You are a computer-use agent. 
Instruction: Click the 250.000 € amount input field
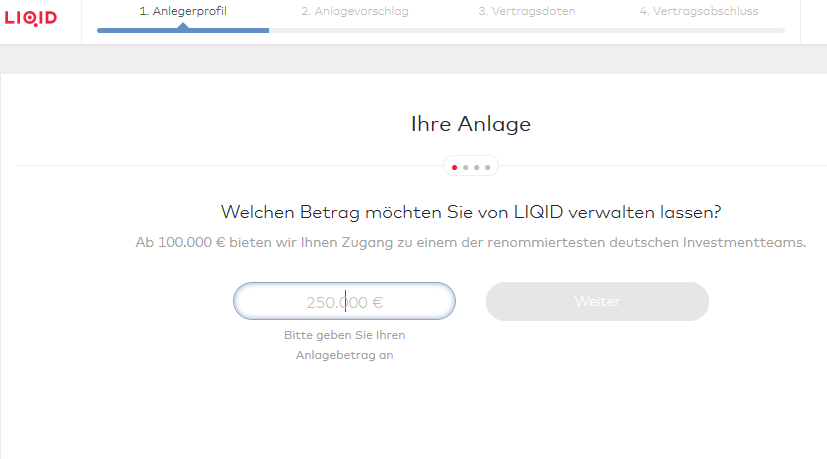click(x=344, y=301)
